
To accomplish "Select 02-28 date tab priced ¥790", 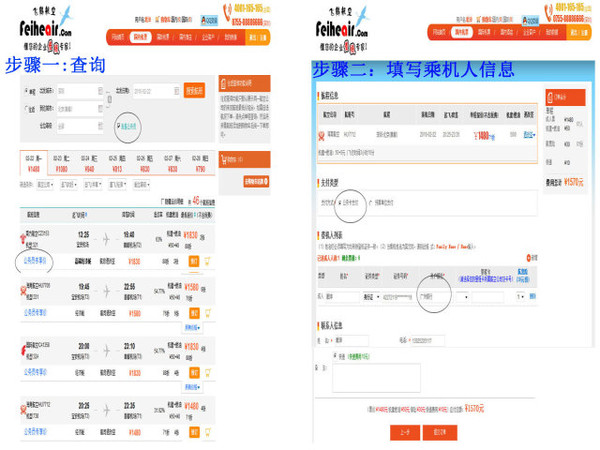I will (x=201, y=163).
